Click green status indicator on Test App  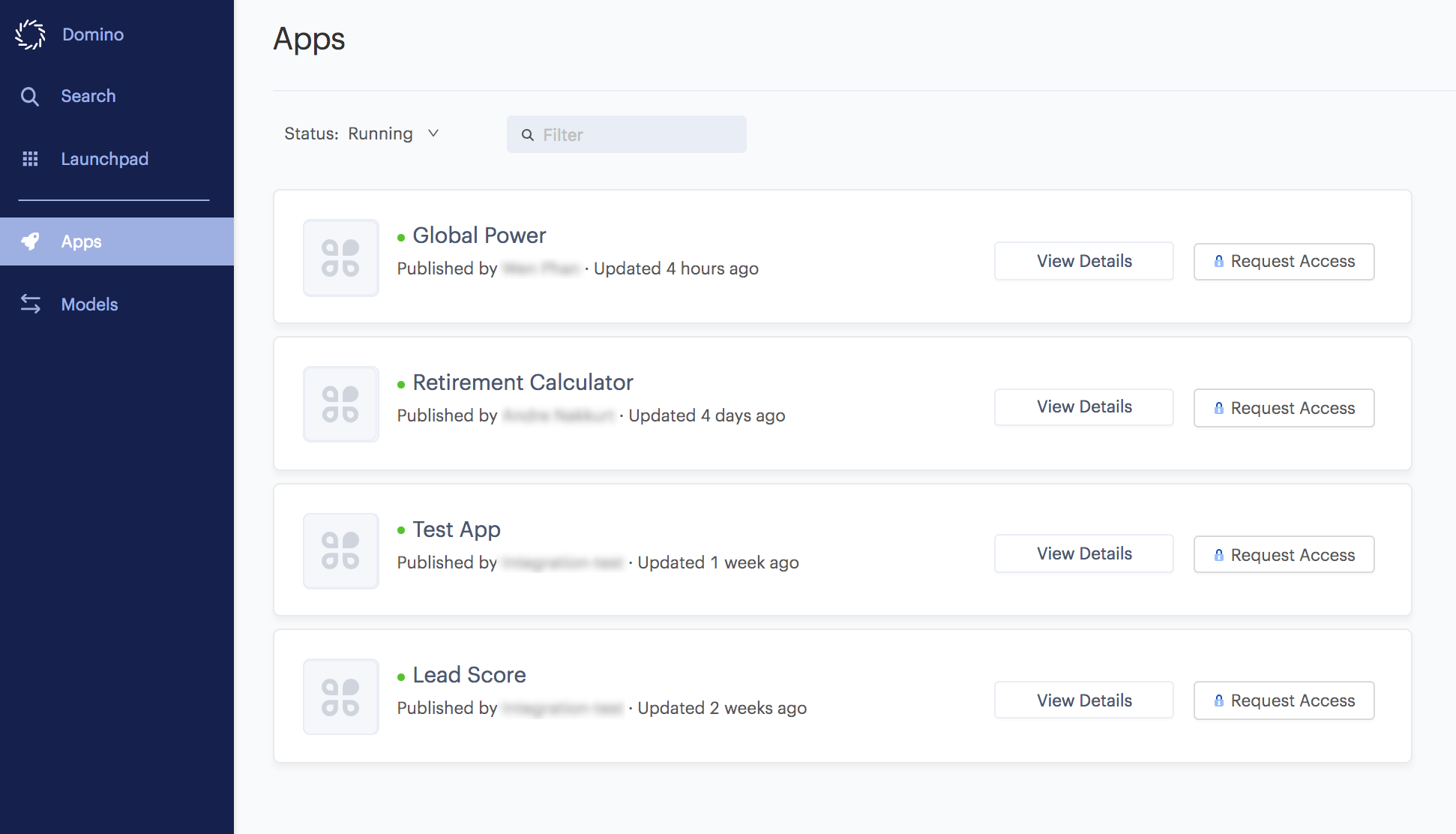point(400,528)
